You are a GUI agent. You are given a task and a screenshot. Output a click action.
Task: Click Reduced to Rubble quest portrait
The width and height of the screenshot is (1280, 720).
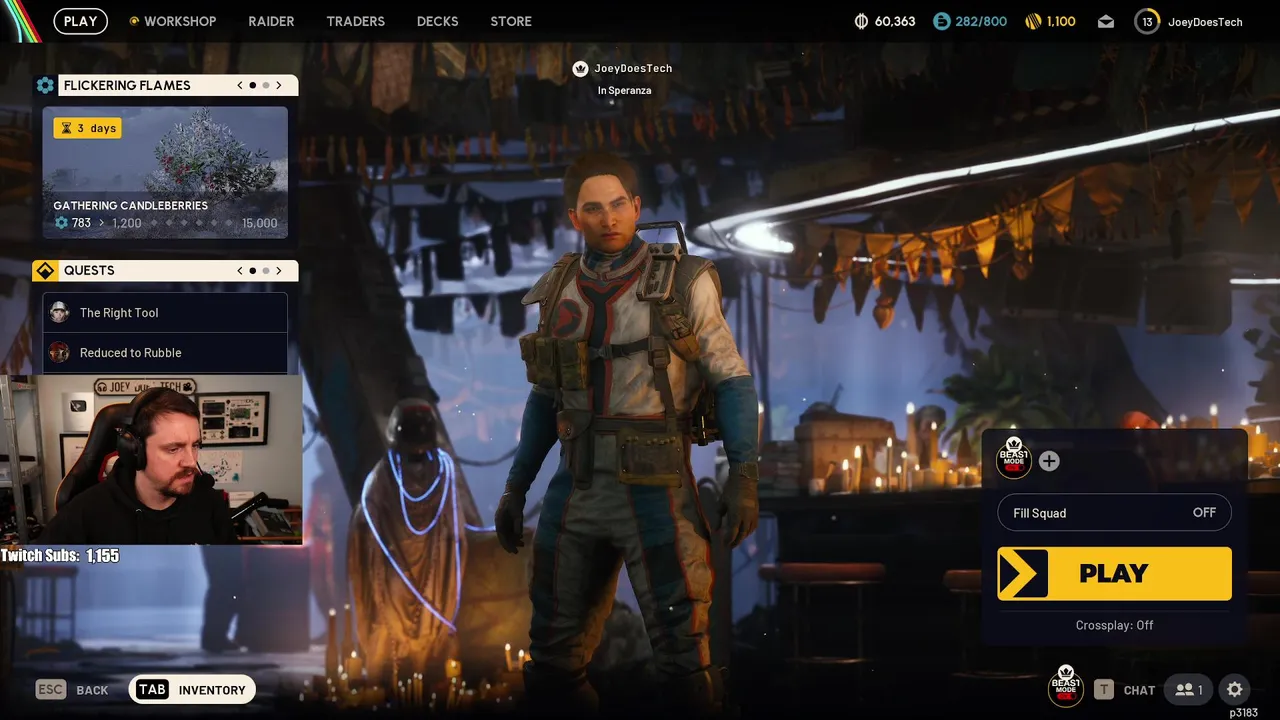(59, 352)
